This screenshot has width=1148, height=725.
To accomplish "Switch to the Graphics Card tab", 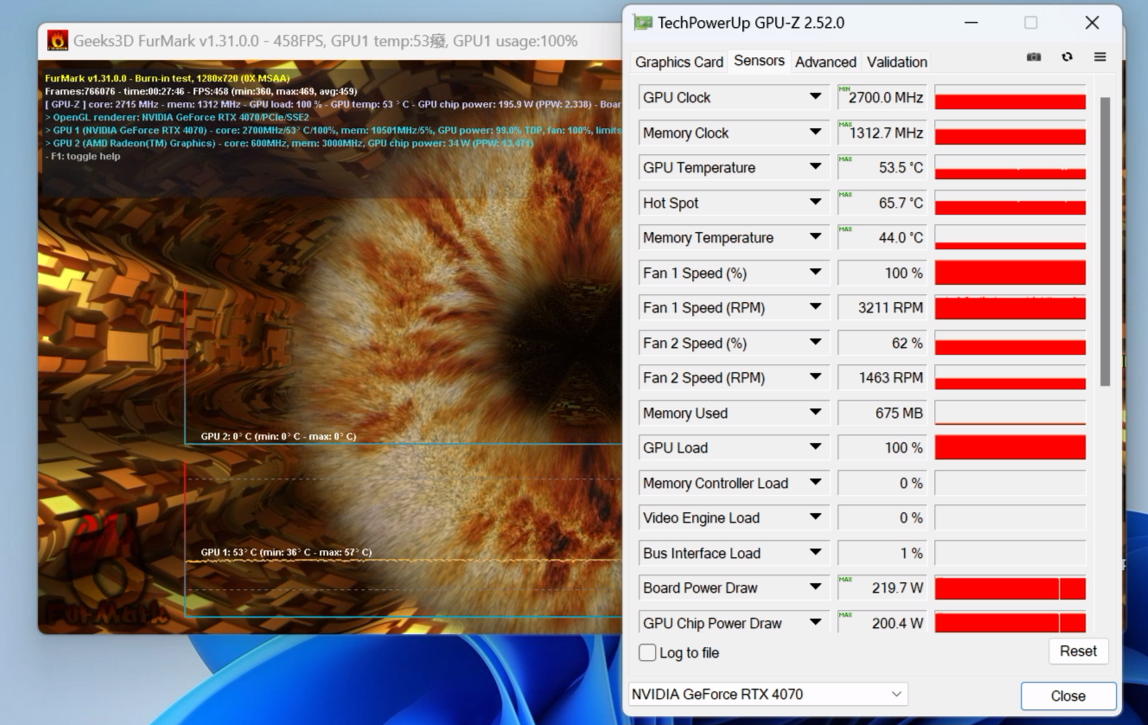I will pyautogui.click(x=679, y=62).
